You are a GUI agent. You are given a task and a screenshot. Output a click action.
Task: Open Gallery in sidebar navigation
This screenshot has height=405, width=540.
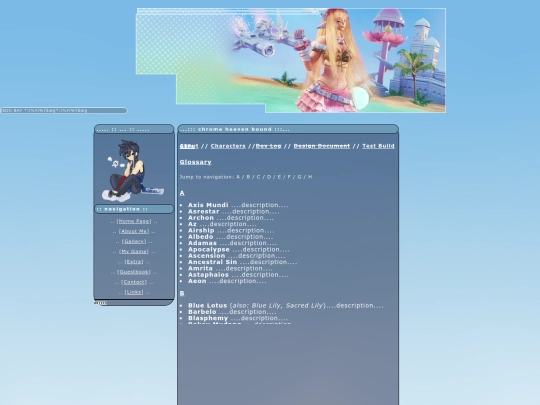pos(134,241)
